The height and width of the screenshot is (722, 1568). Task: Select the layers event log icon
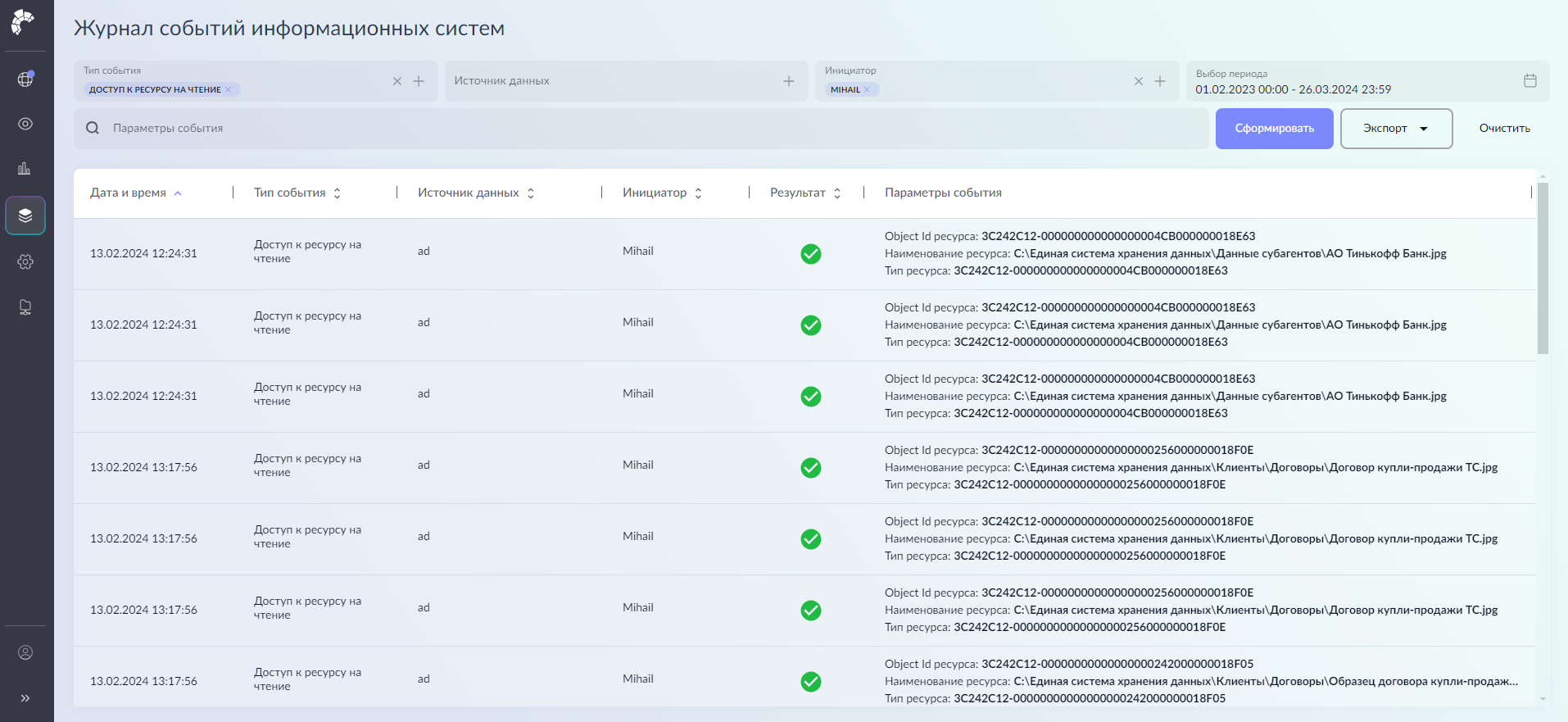[25, 216]
